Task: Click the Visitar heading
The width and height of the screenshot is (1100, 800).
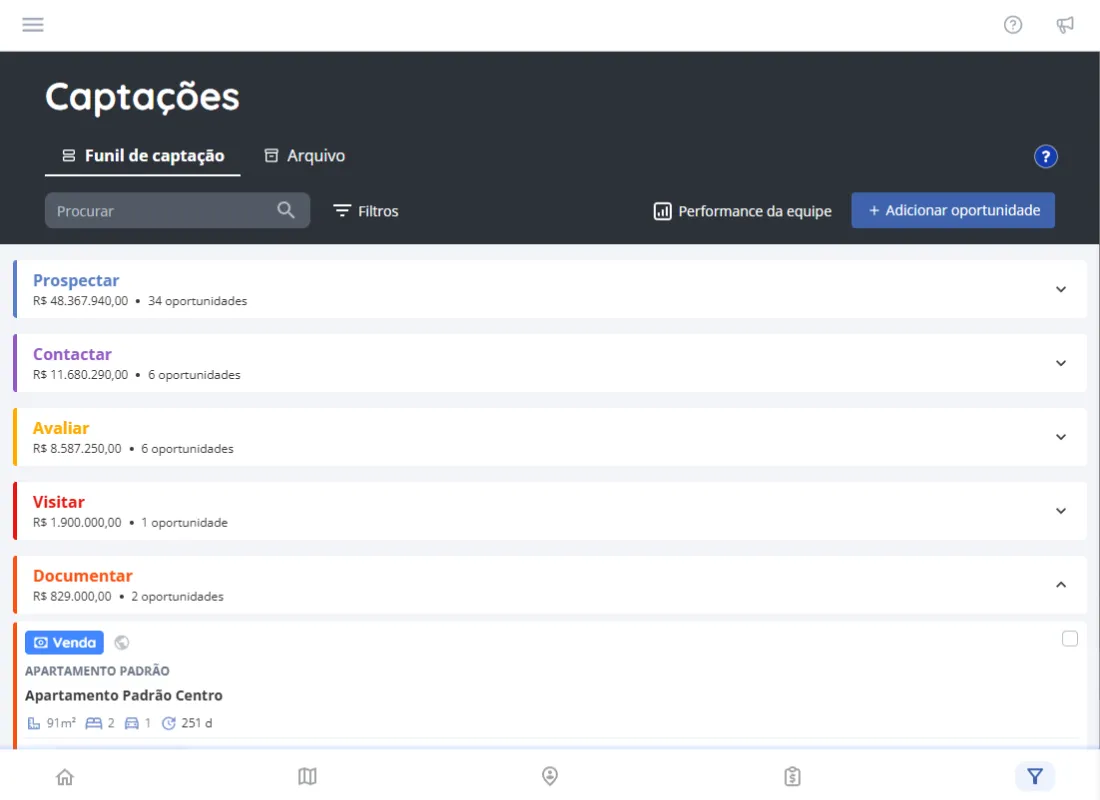Action: [59, 501]
